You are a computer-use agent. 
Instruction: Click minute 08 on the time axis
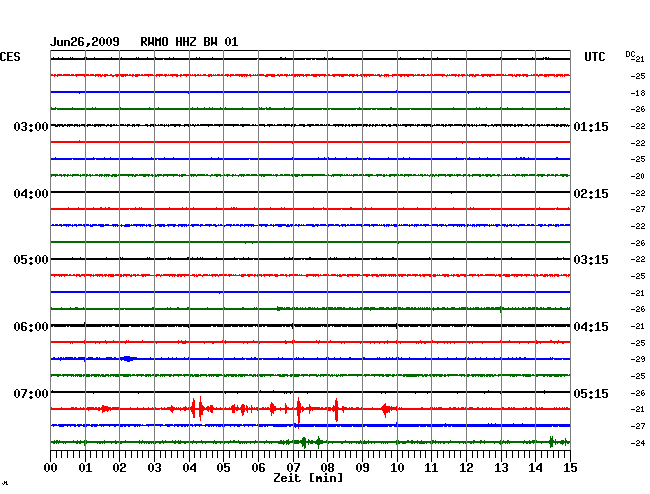coord(327,467)
